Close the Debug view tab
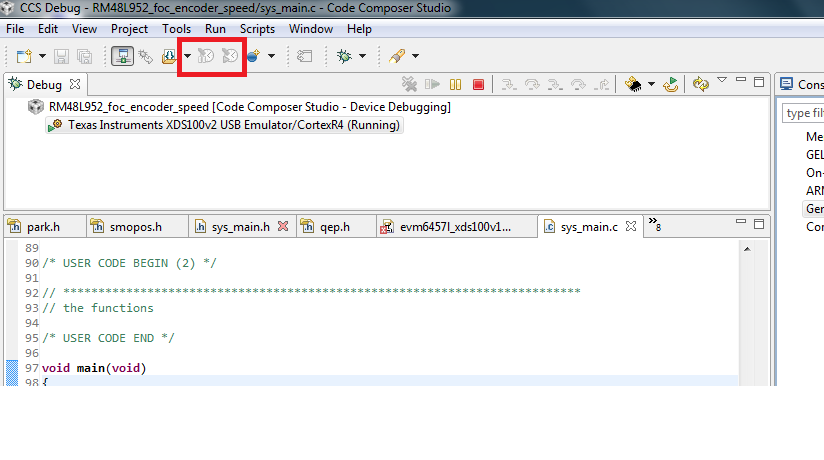This screenshot has width=824, height=460. (x=75, y=84)
